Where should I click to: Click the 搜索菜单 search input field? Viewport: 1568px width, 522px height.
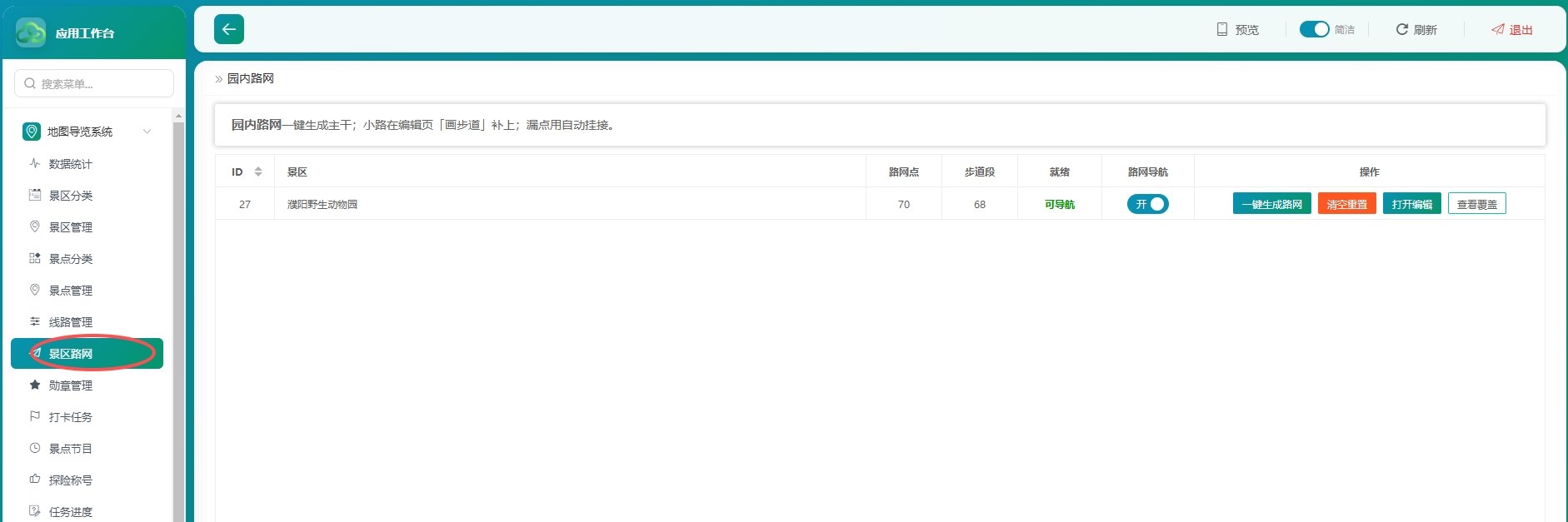click(x=94, y=83)
